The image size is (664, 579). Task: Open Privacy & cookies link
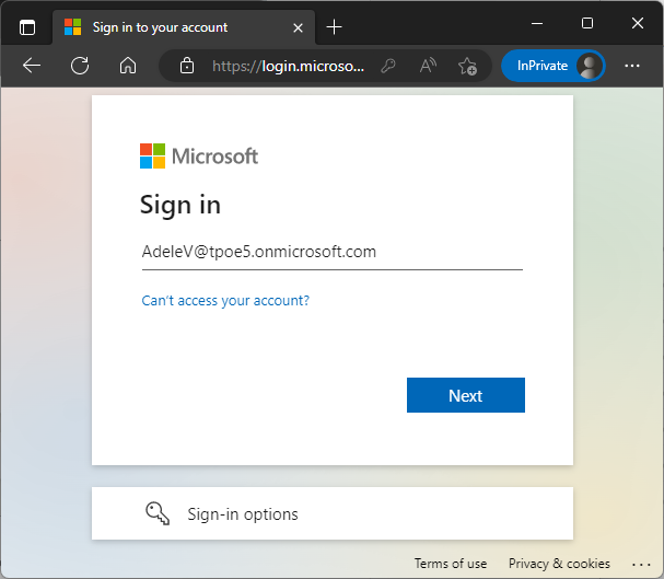point(559,563)
